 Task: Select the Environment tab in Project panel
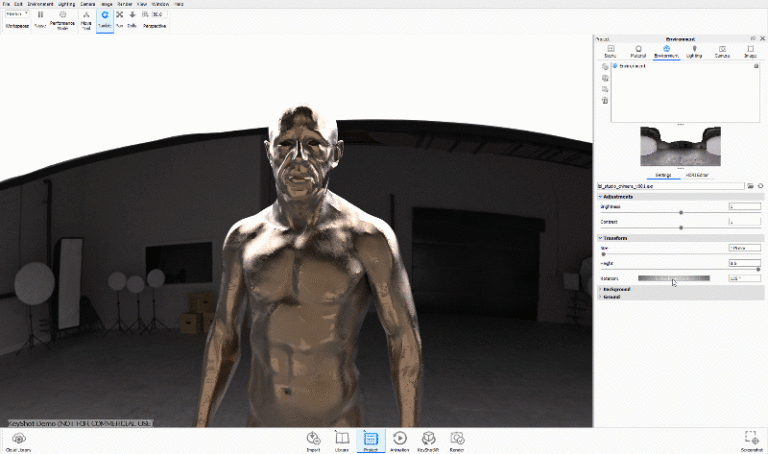(x=666, y=51)
